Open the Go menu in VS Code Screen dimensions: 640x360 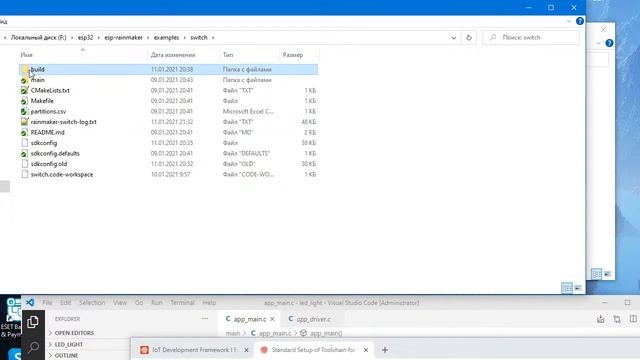click(139, 303)
